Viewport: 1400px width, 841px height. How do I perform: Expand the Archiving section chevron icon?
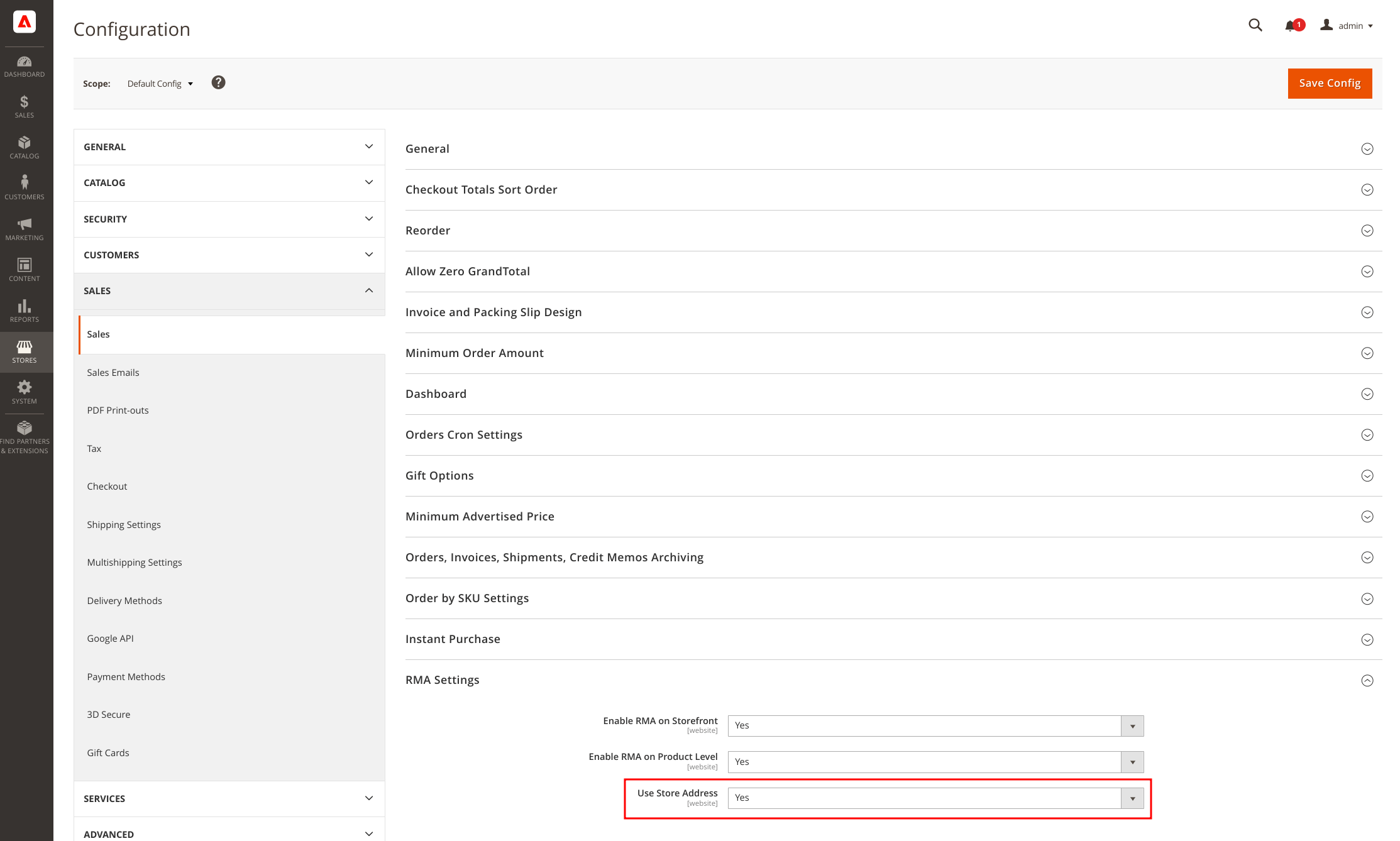(1367, 558)
